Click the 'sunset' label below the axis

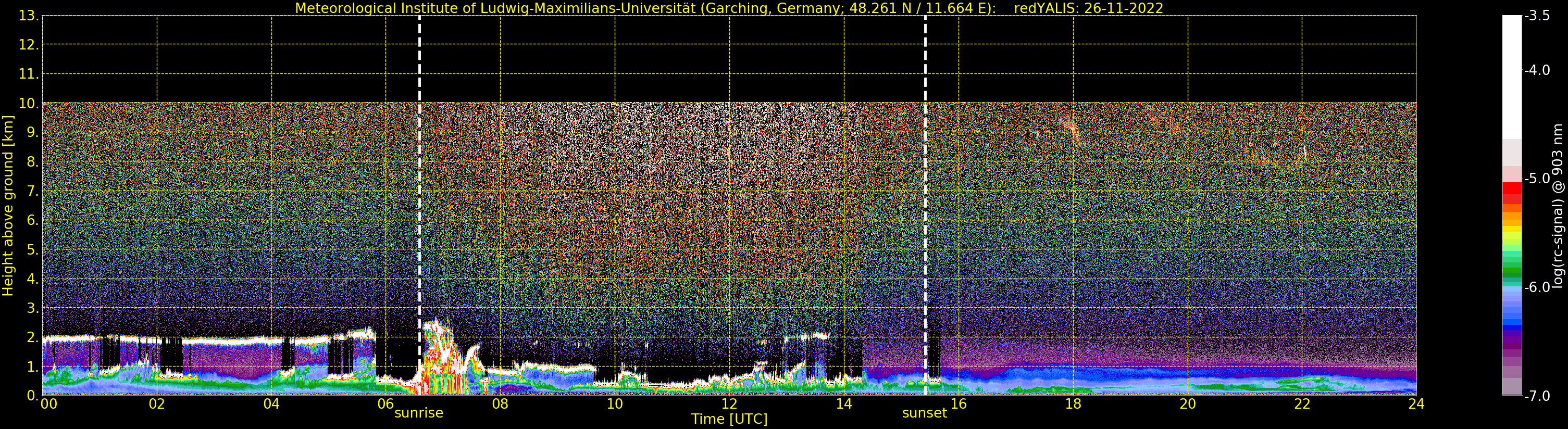point(925,413)
